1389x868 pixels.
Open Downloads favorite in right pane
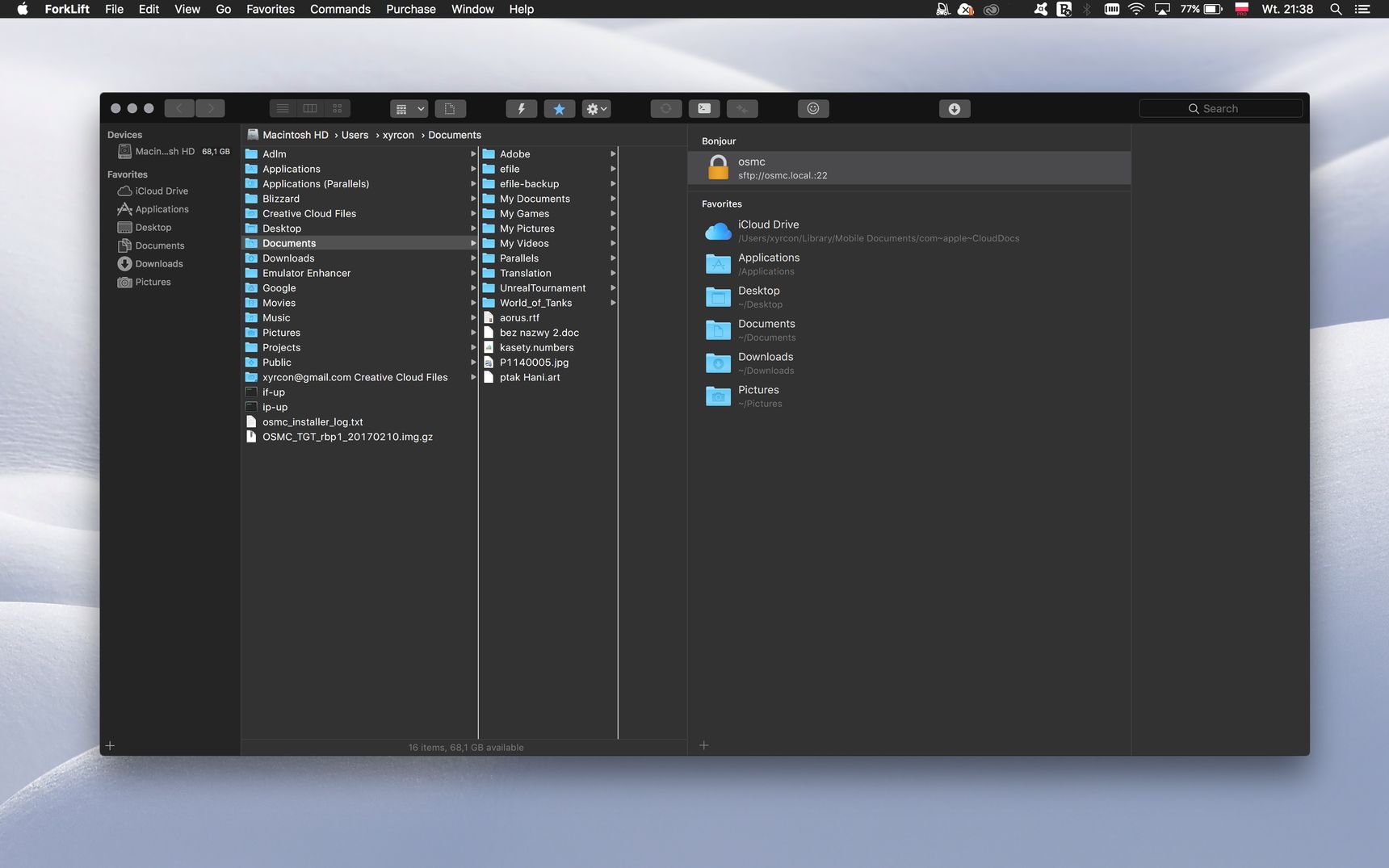(909, 363)
